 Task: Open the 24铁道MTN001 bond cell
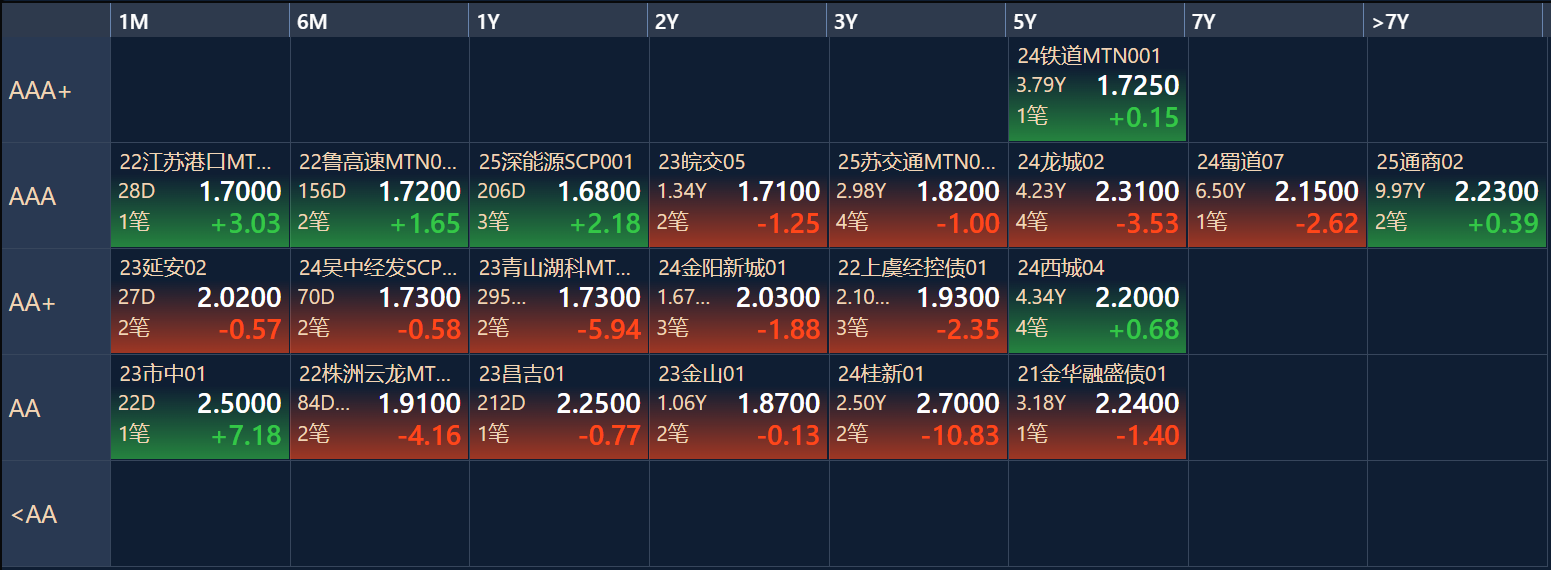tap(1097, 90)
